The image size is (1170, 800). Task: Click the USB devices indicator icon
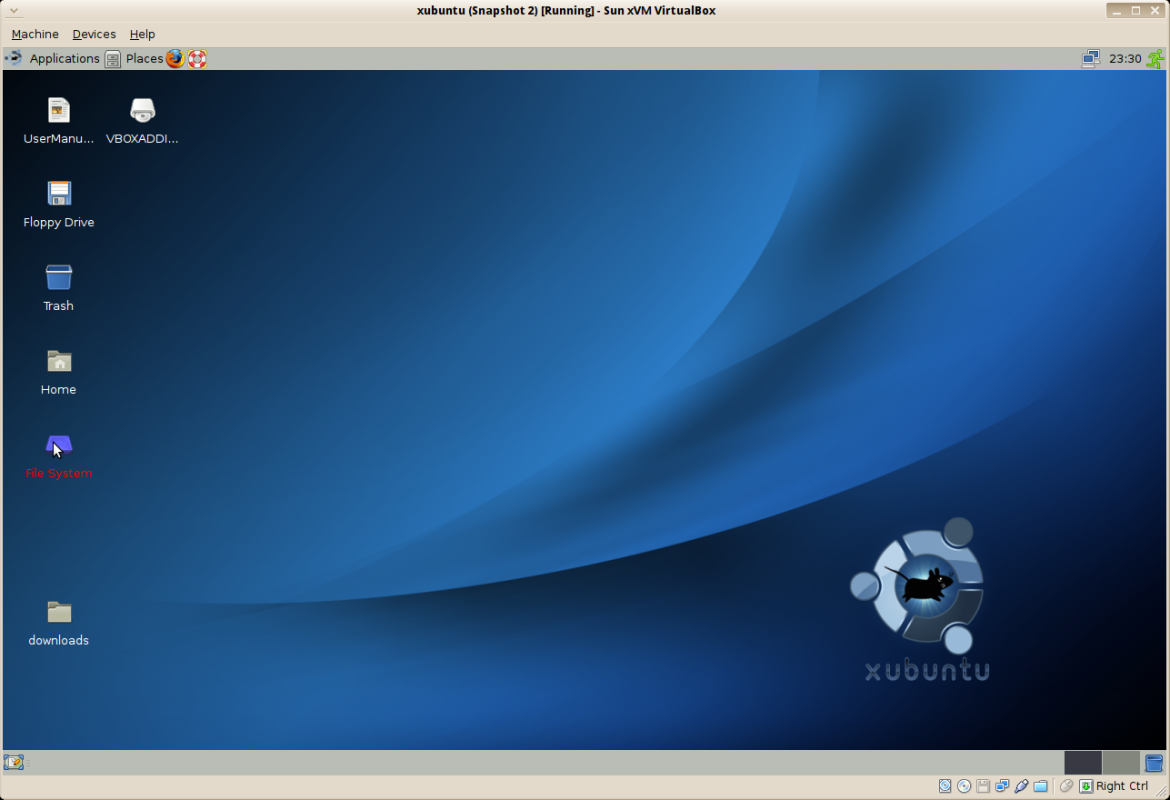pyautogui.click(x=1022, y=786)
